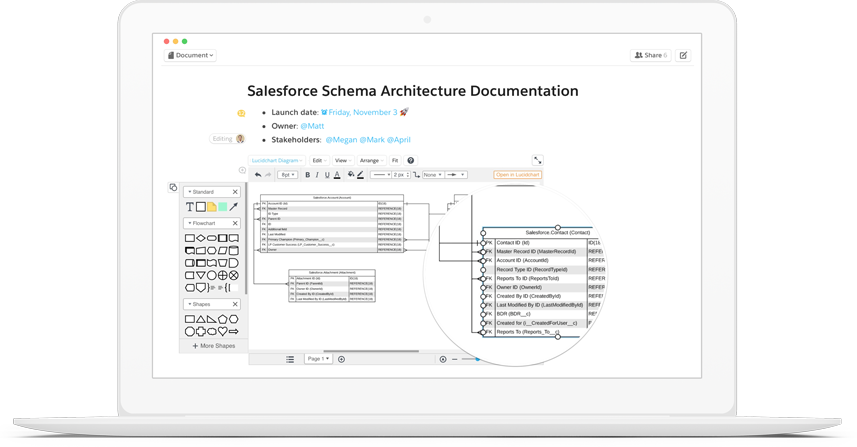857x447 pixels.
Task: Collapse the Flowchart shapes section
Action: point(190,224)
